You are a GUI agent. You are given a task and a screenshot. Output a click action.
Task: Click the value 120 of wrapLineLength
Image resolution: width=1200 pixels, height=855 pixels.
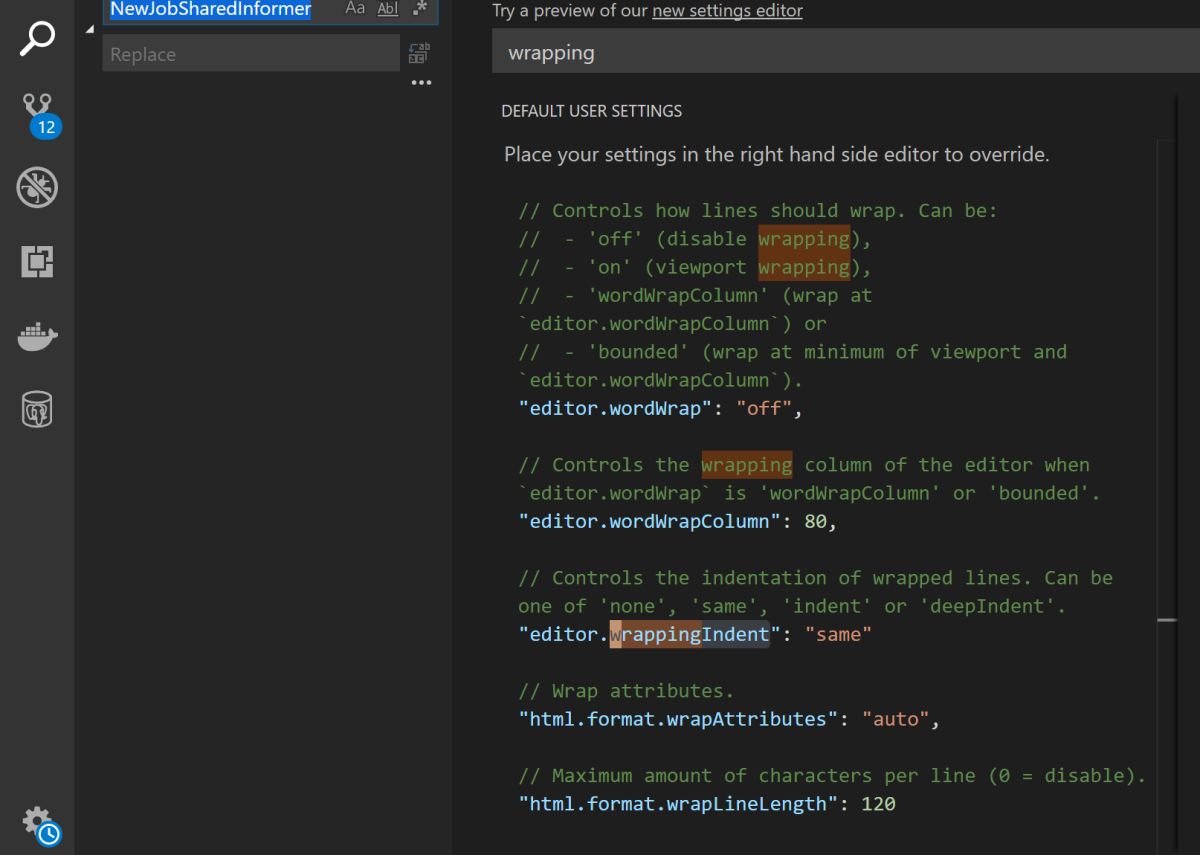point(878,804)
